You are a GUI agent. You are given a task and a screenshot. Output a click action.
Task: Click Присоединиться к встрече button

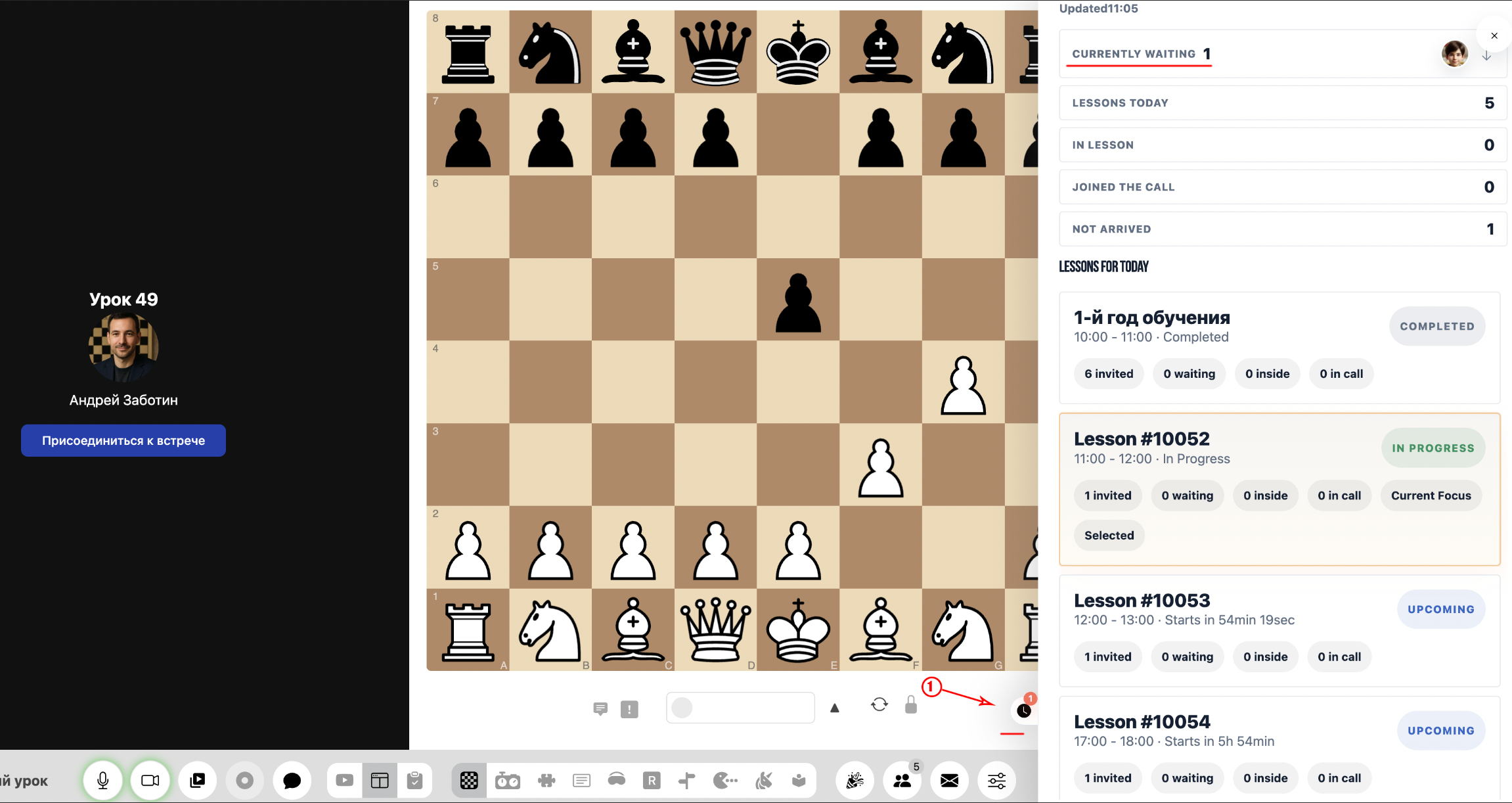(x=123, y=440)
